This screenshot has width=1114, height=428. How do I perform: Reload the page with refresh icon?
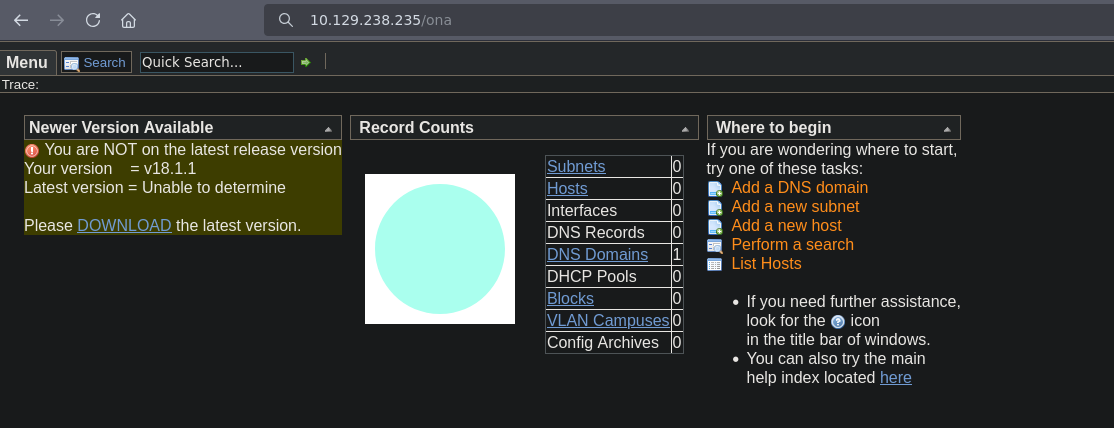[93, 20]
